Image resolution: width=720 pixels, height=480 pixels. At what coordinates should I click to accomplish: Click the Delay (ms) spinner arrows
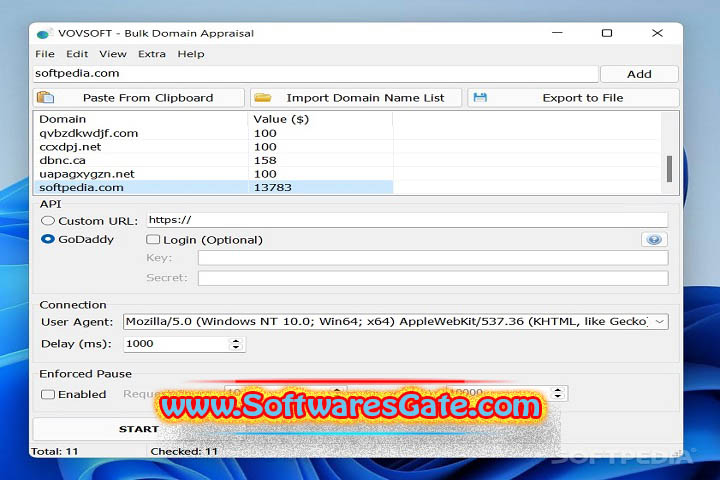(236, 344)
